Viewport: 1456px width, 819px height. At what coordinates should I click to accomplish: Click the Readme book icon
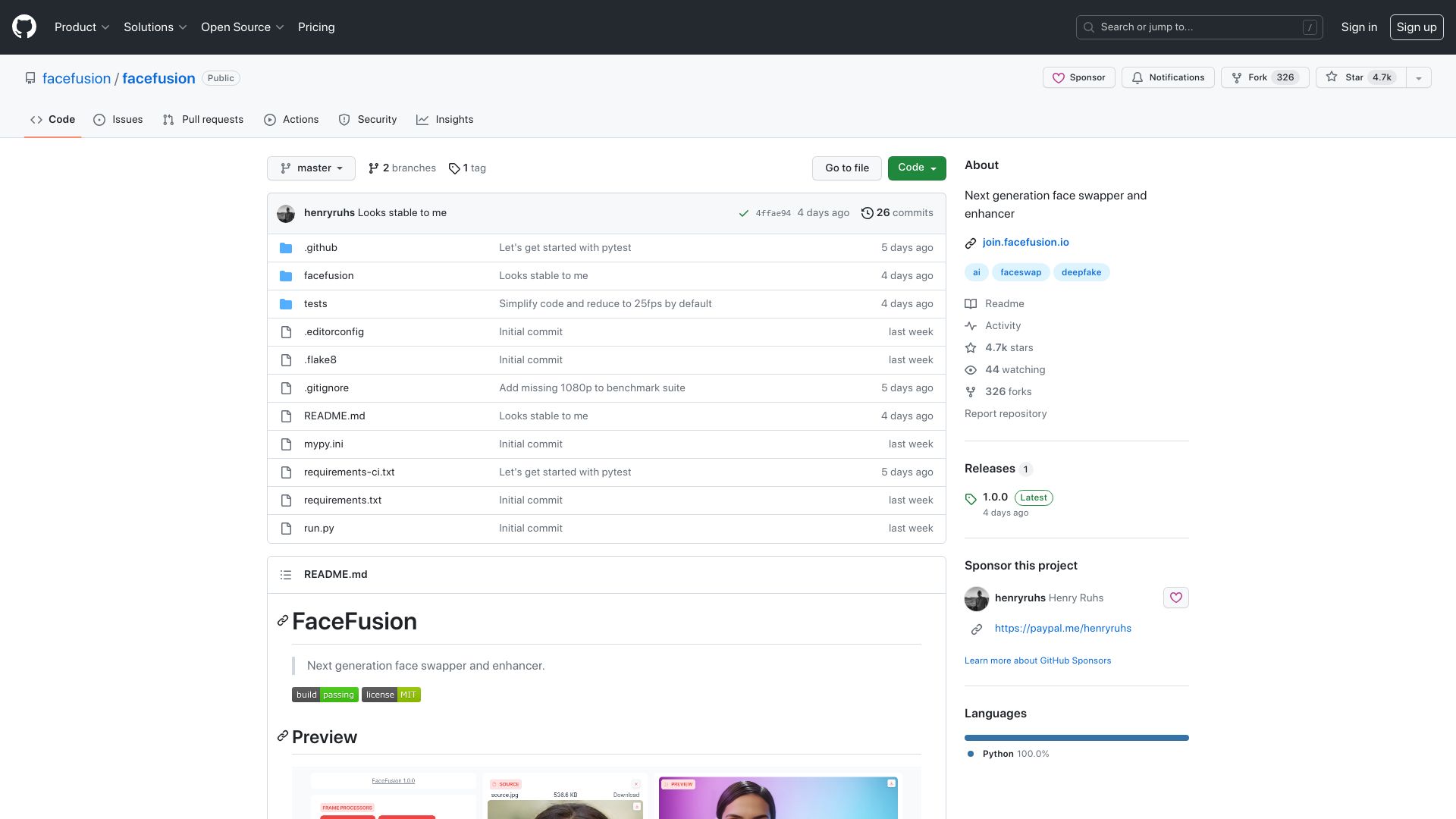pos(971,304)
